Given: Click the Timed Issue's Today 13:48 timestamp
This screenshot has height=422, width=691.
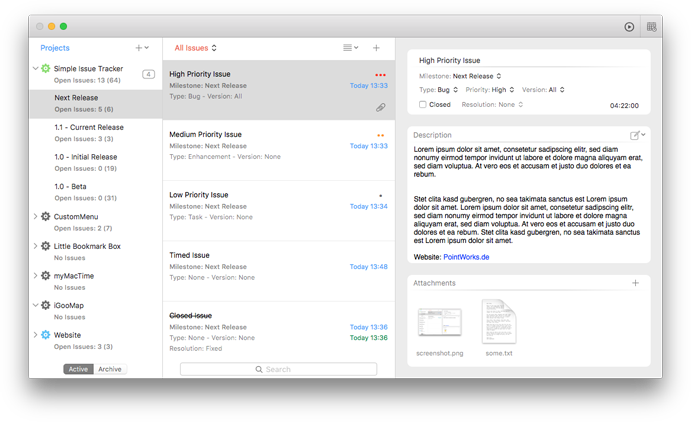Looking at the screenshot, I should click(x=368, y=267).
